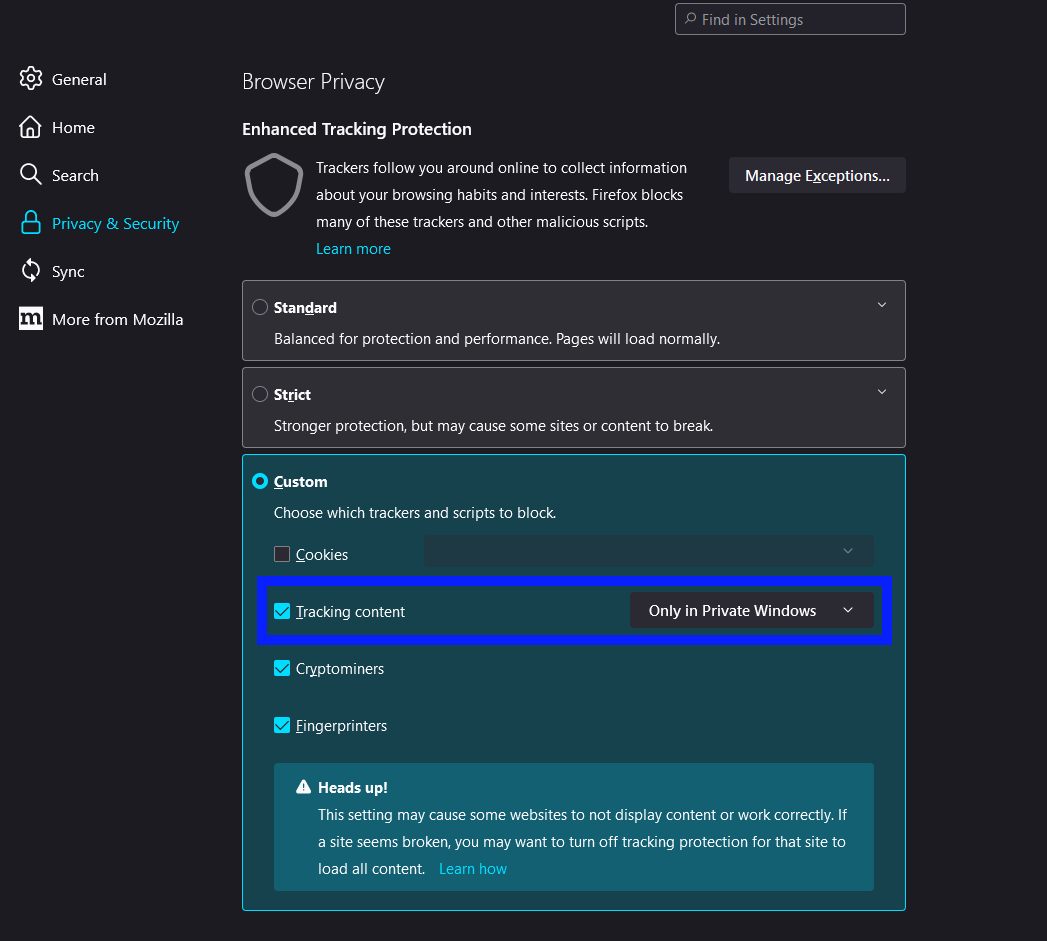Image resolution: width=1047 pixels, height=941 pixels.
Task: Click the Privacy & Security lock icon
Action: pos(31,223)
